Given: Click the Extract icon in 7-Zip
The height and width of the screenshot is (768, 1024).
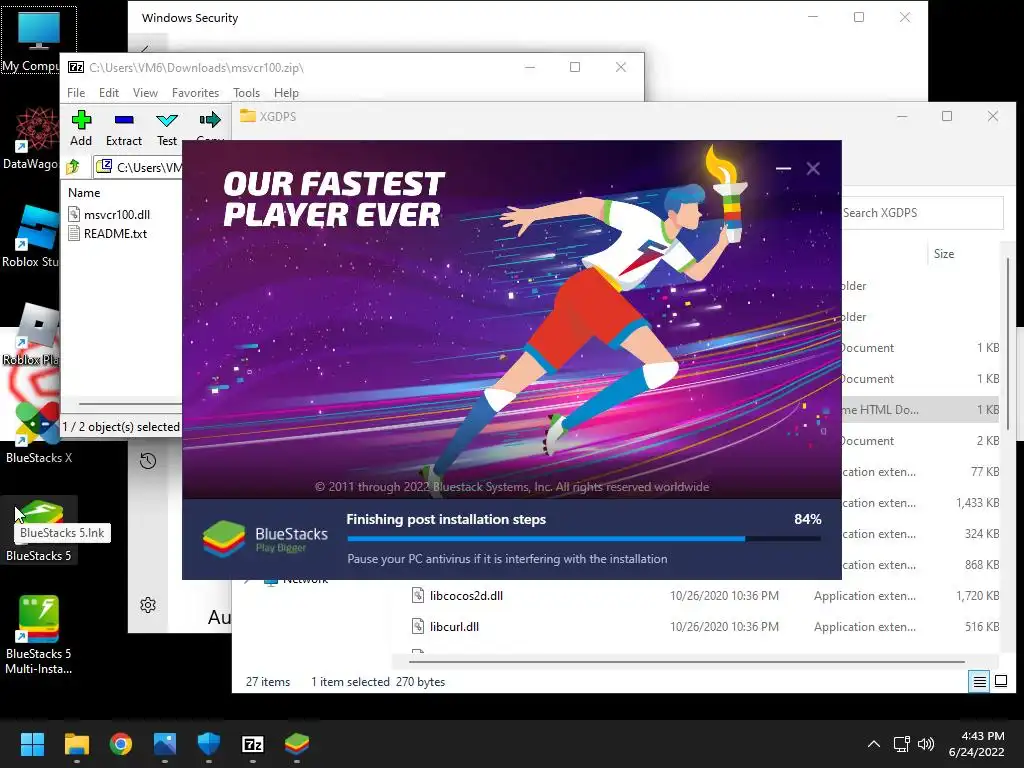Looking at the screenshot, I should (123, 128).
